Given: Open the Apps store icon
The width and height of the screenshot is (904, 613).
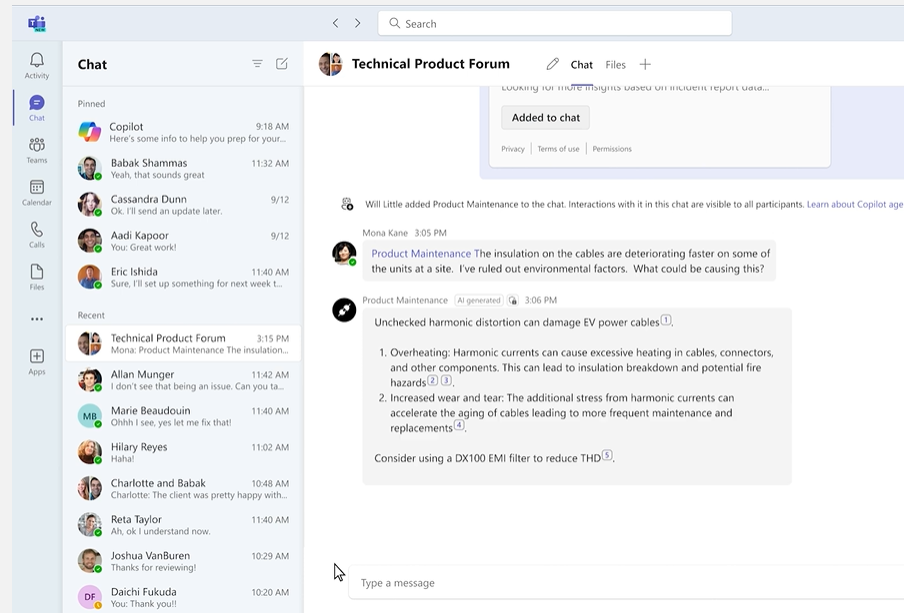Looking at the screenshot, I should [37, 361].
